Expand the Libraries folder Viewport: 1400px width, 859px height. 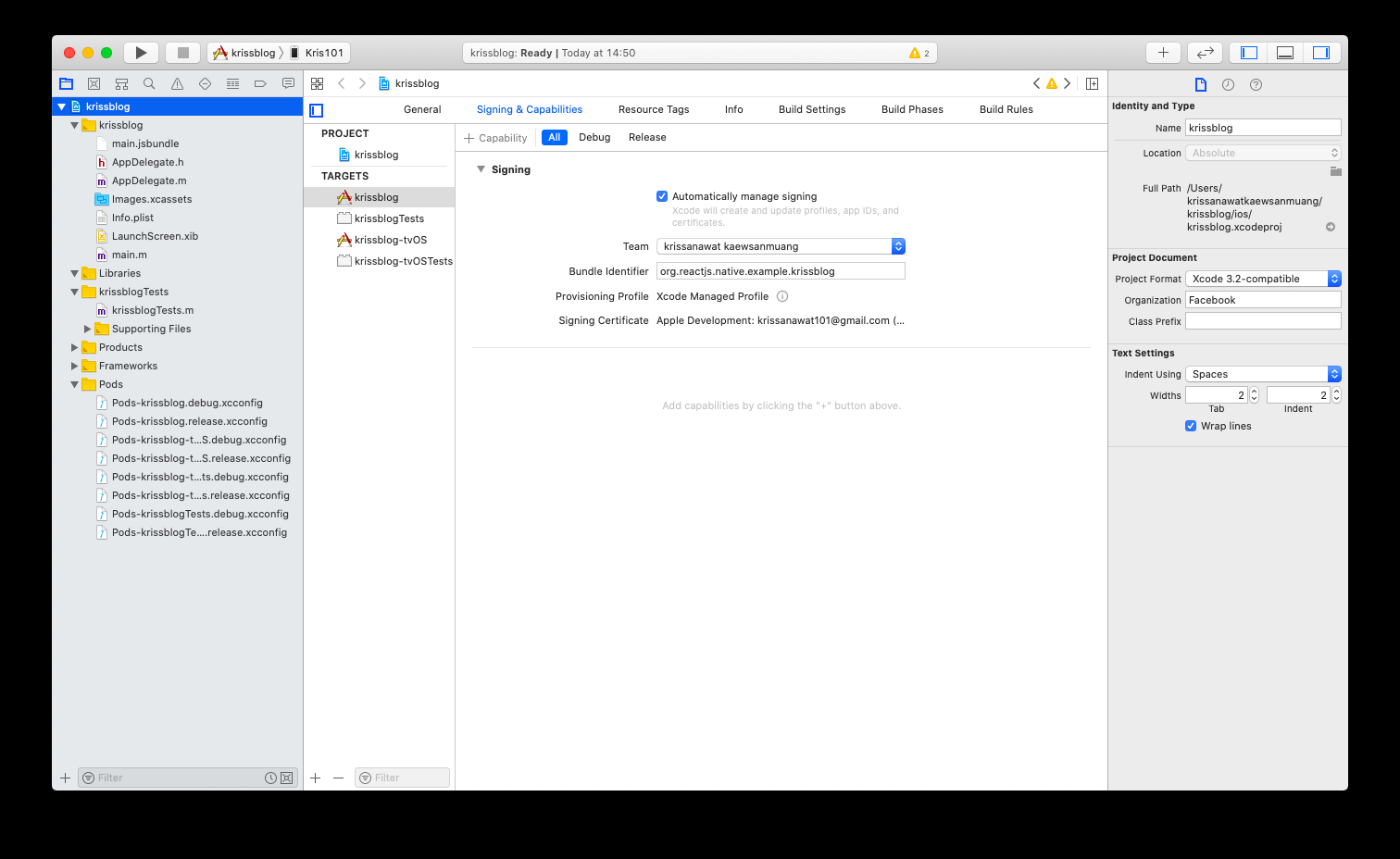74,273
